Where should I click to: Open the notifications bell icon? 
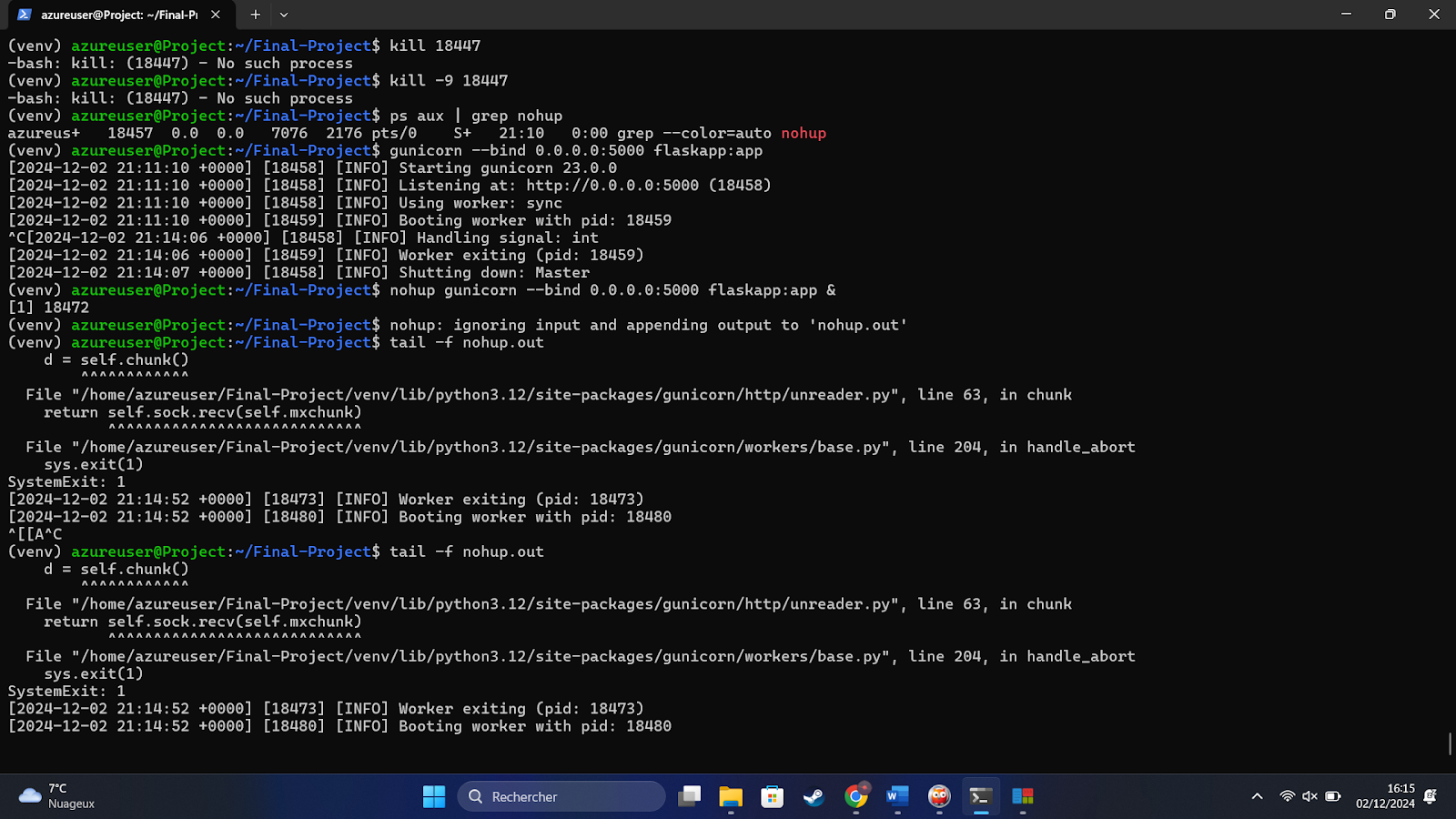tap(1430, 796)
